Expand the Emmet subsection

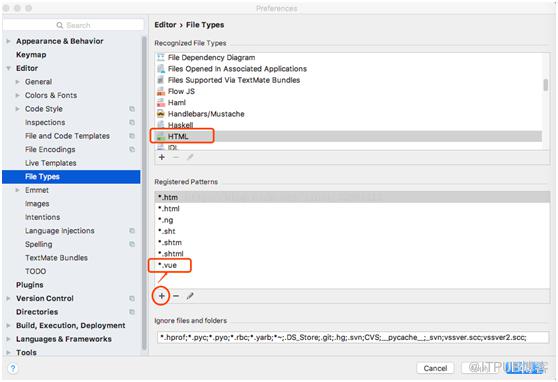[x=17, y=190]
